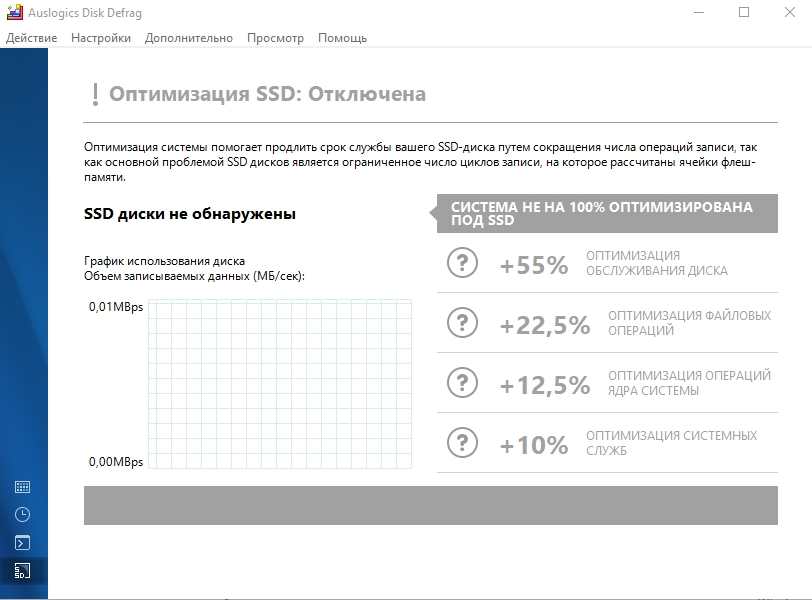The width and height of the screenshot is (812, 600).
Task: Click inside the disk usage graph grid
Action: click(280, 384)
